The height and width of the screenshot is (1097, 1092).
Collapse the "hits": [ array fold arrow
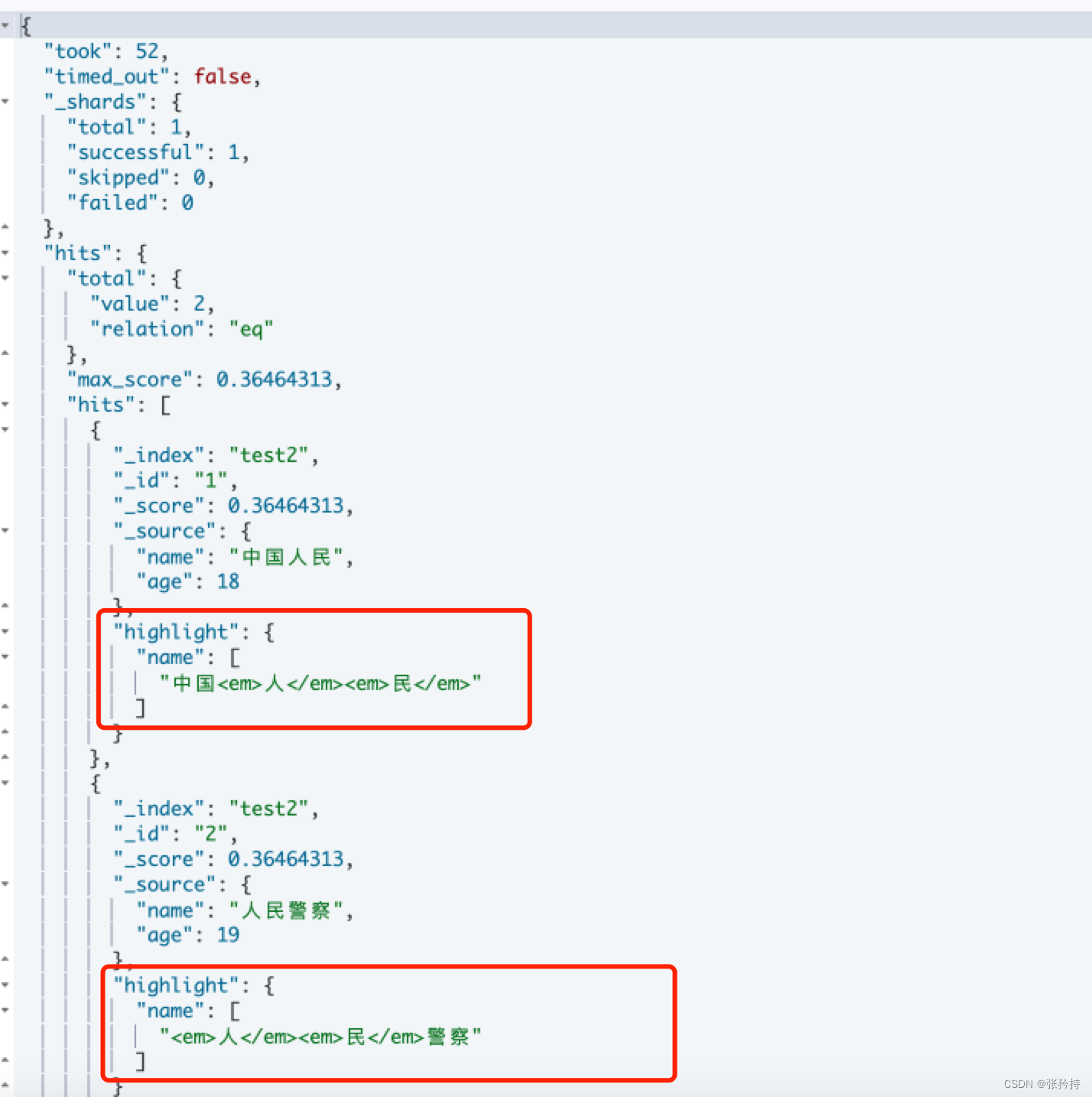pyautogui.click(x=5, y=405)
